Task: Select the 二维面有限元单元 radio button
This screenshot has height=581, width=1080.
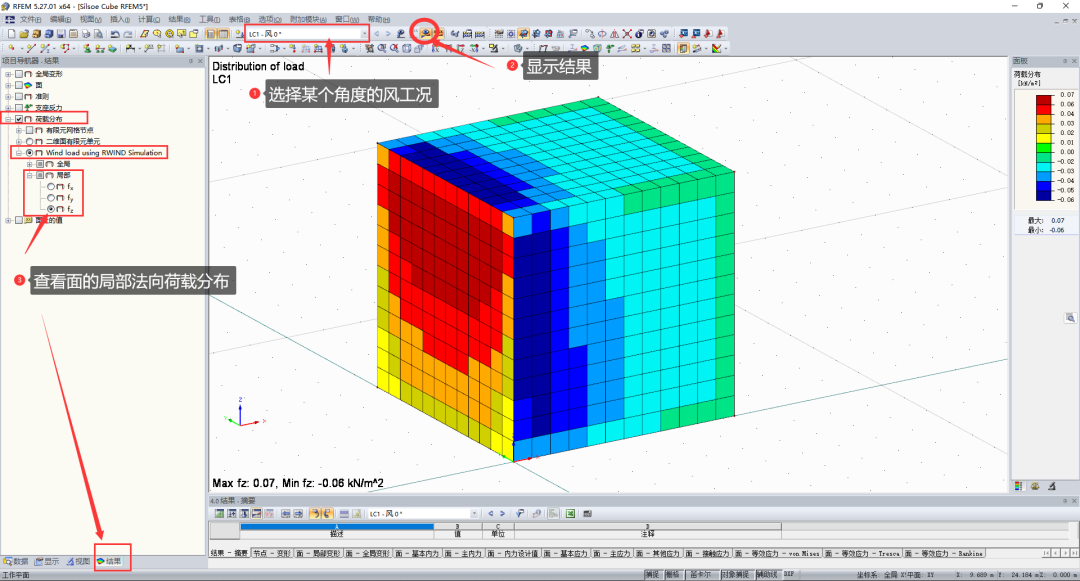Action: [30, 141]
